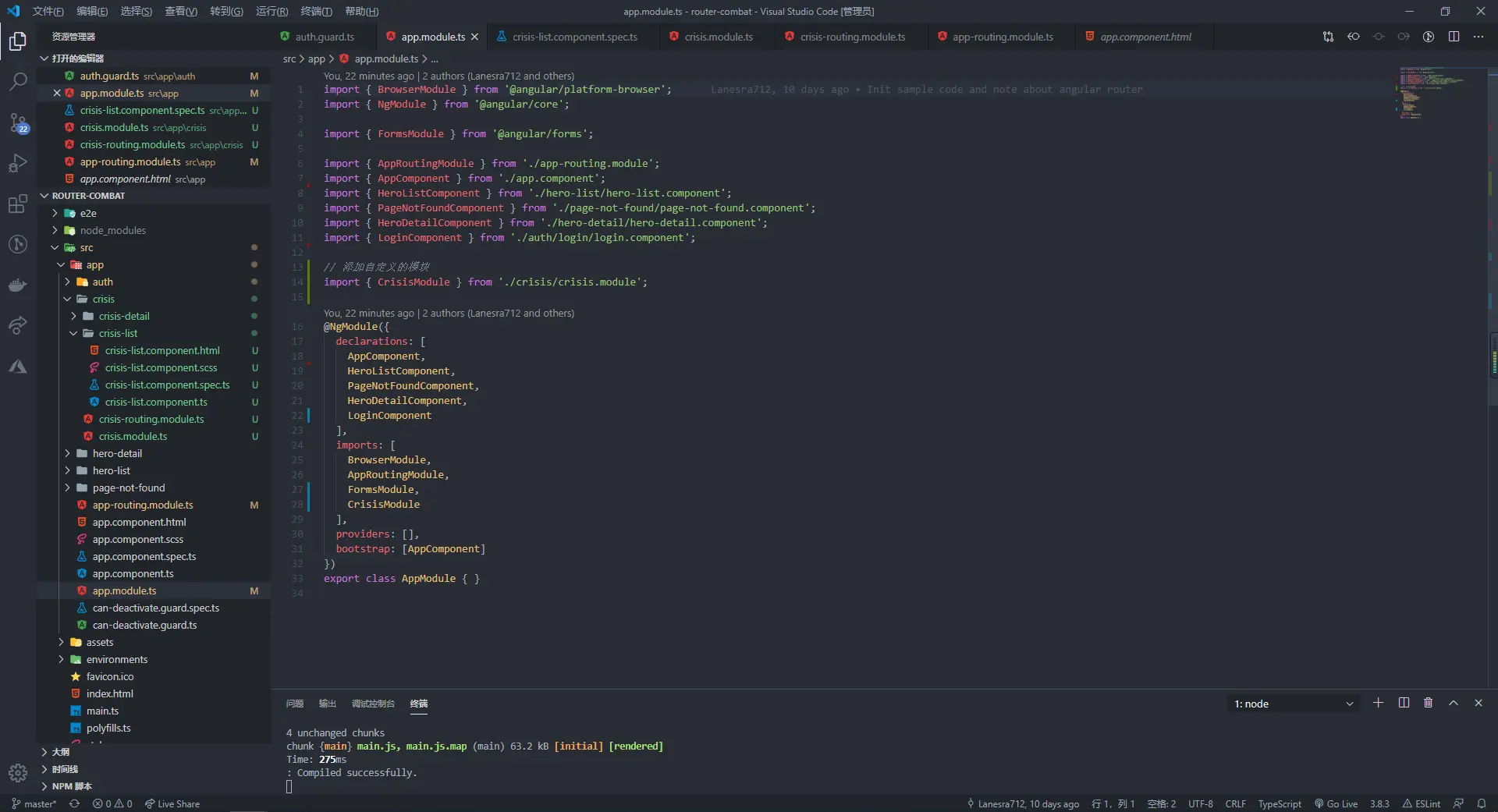This screenshot has height=812, width=1498.
Task: Open the 终端(T) menu
Action: click(316, 11)
